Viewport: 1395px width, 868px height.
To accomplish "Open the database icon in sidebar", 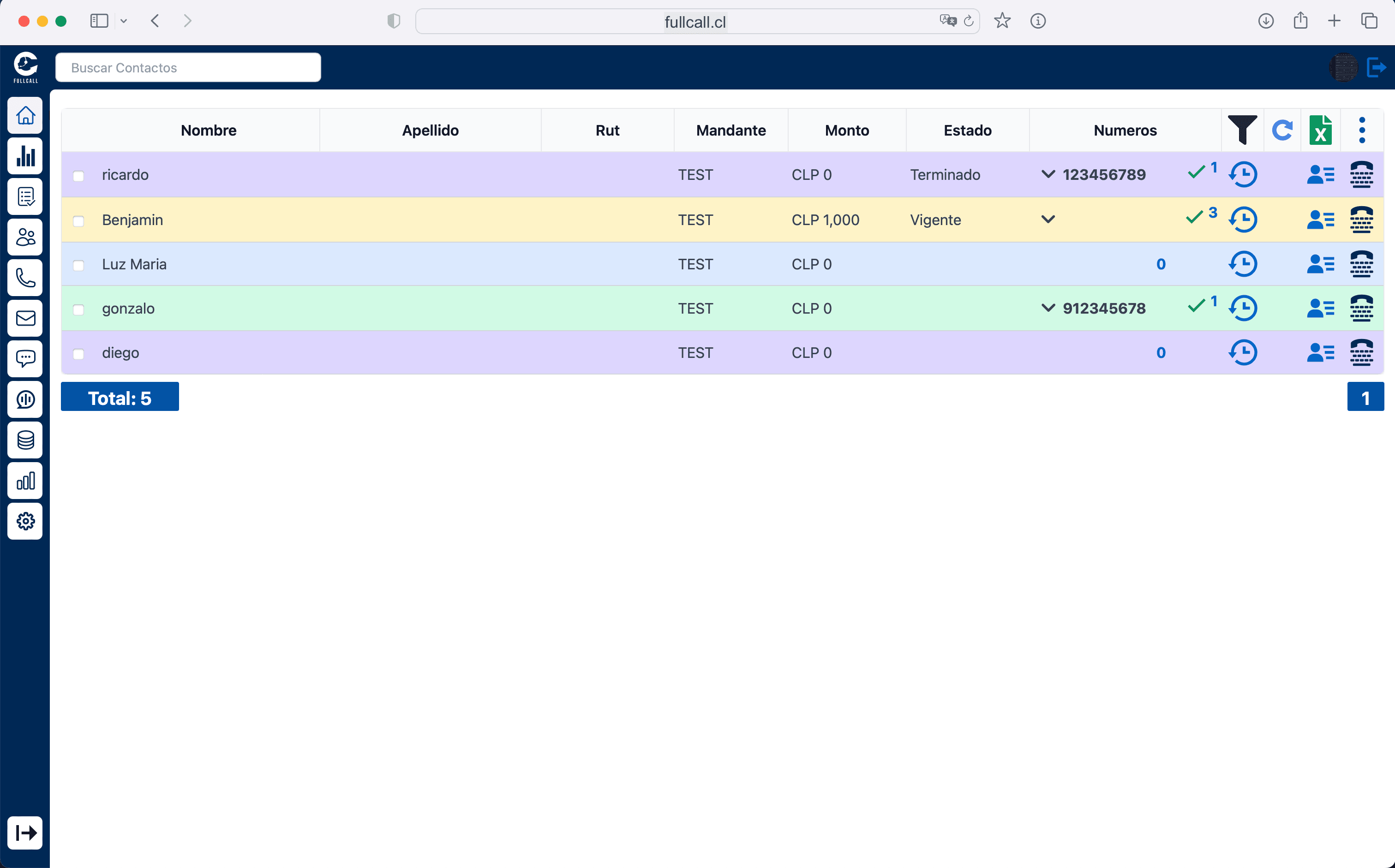I will 25,440.
